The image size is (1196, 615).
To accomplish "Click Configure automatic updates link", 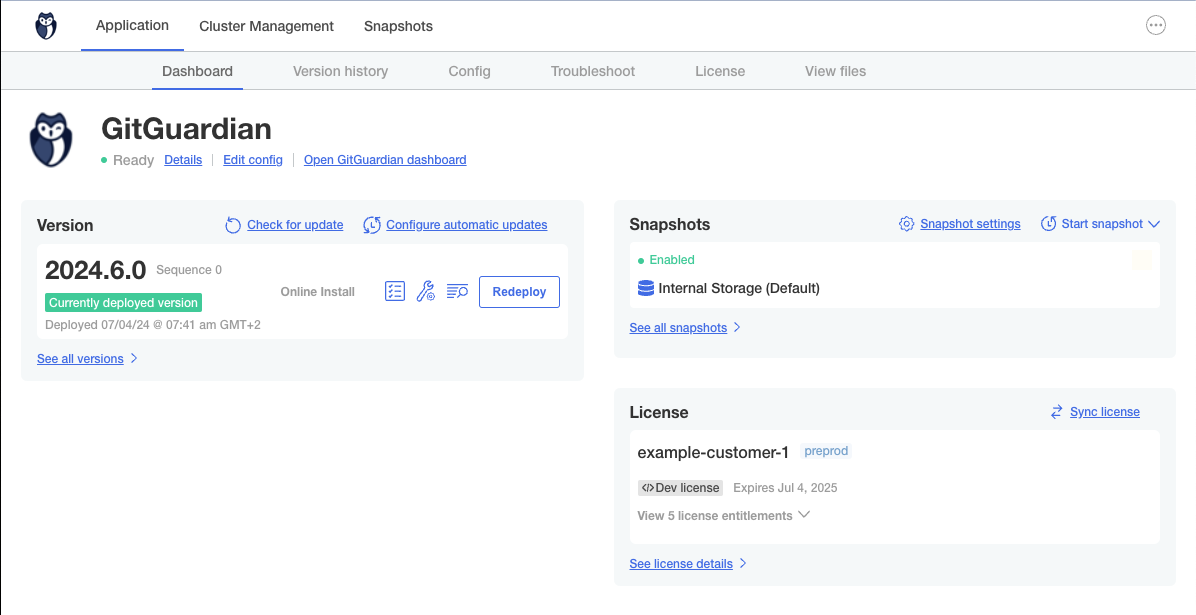I will pos(467,225).
